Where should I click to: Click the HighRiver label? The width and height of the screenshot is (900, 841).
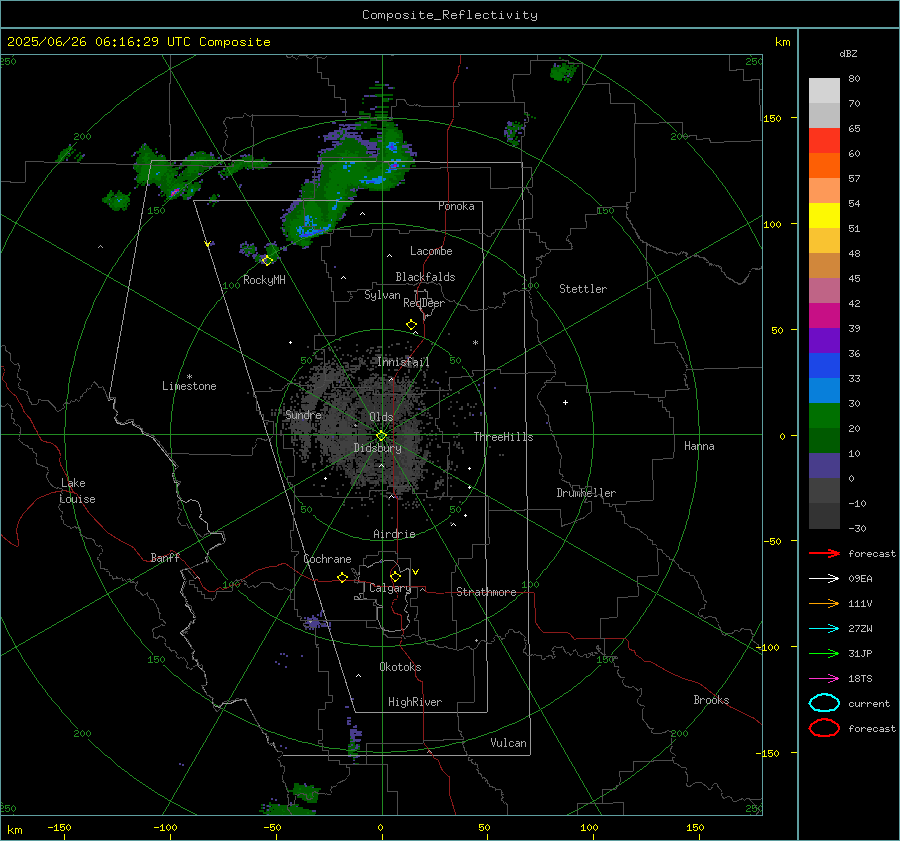[415, 702]
